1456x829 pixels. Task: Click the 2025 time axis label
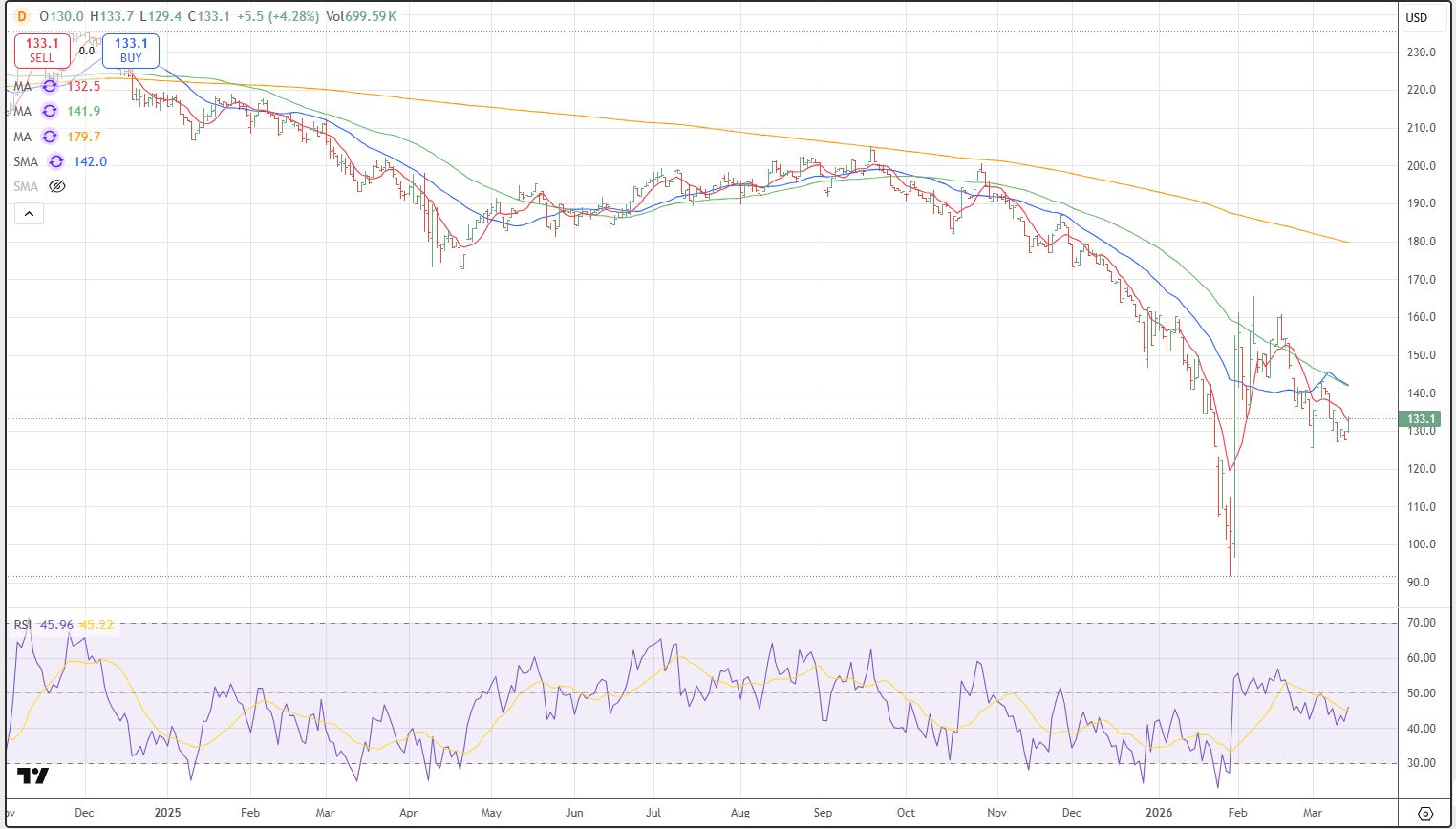point(167,813)
